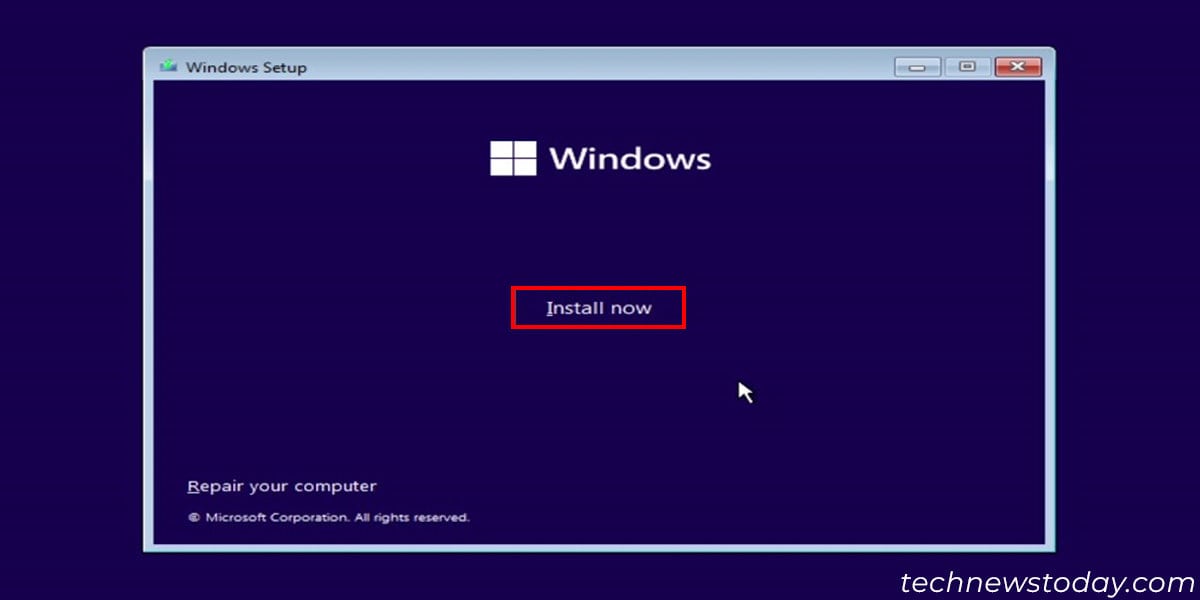The image size is (1200, 600).
Task: Minimize the Windows Setup window
Action: point(917,67)
